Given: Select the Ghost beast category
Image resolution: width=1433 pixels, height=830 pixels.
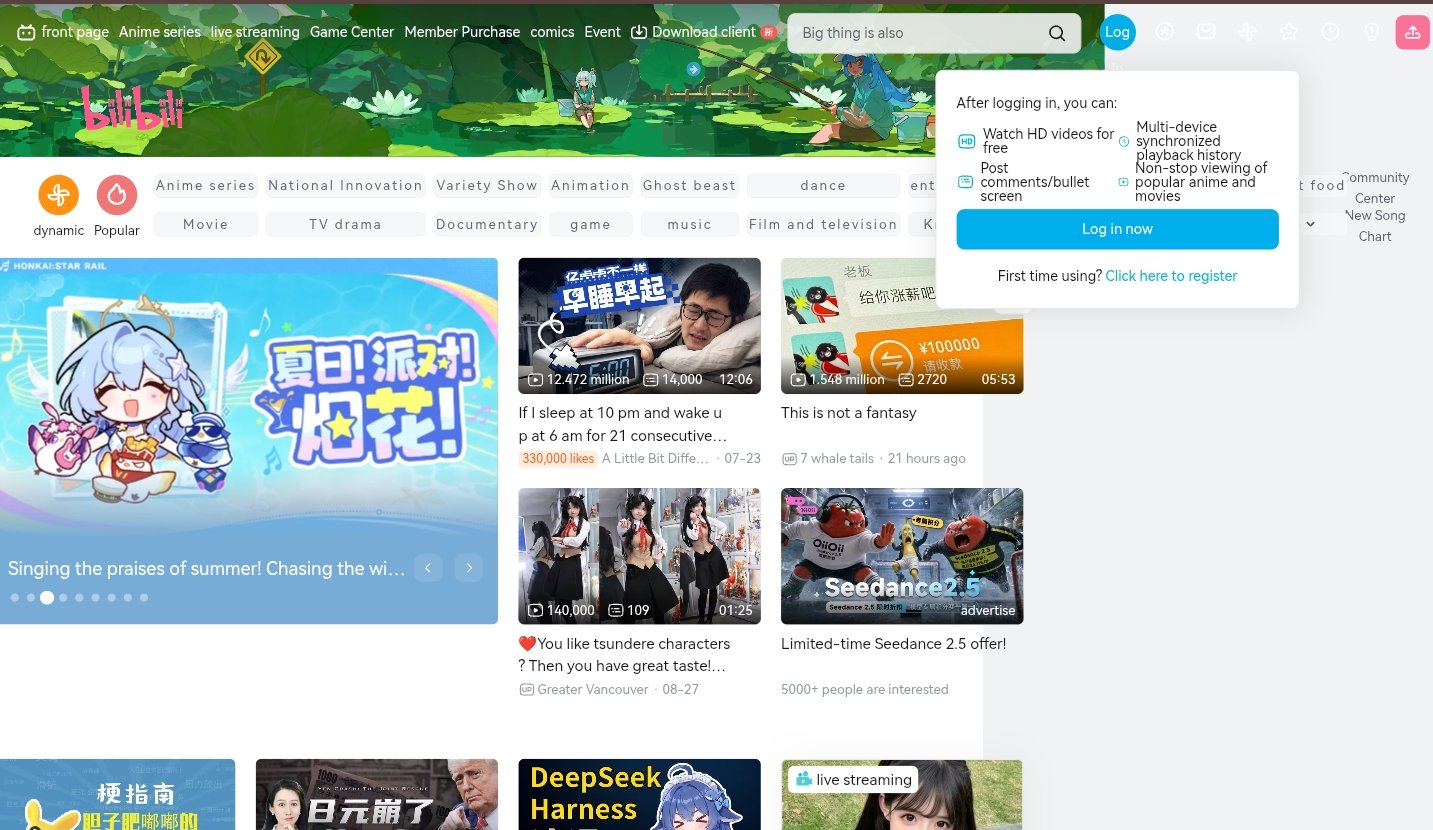Looking at the screenshot, I should (x=689, y=185).
